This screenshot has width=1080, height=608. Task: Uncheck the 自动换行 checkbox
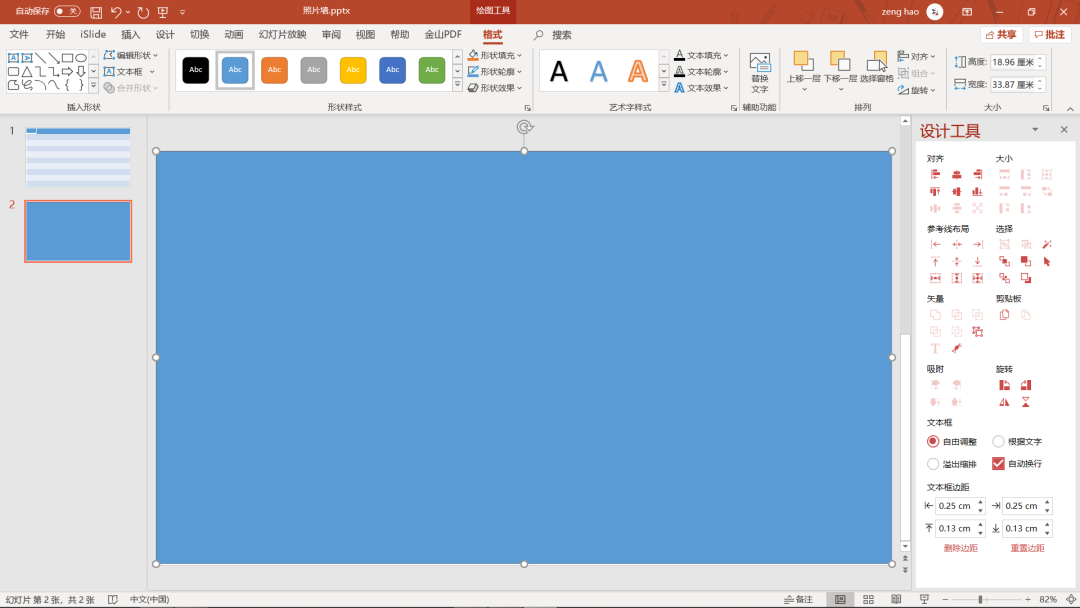tap(998, 463)
